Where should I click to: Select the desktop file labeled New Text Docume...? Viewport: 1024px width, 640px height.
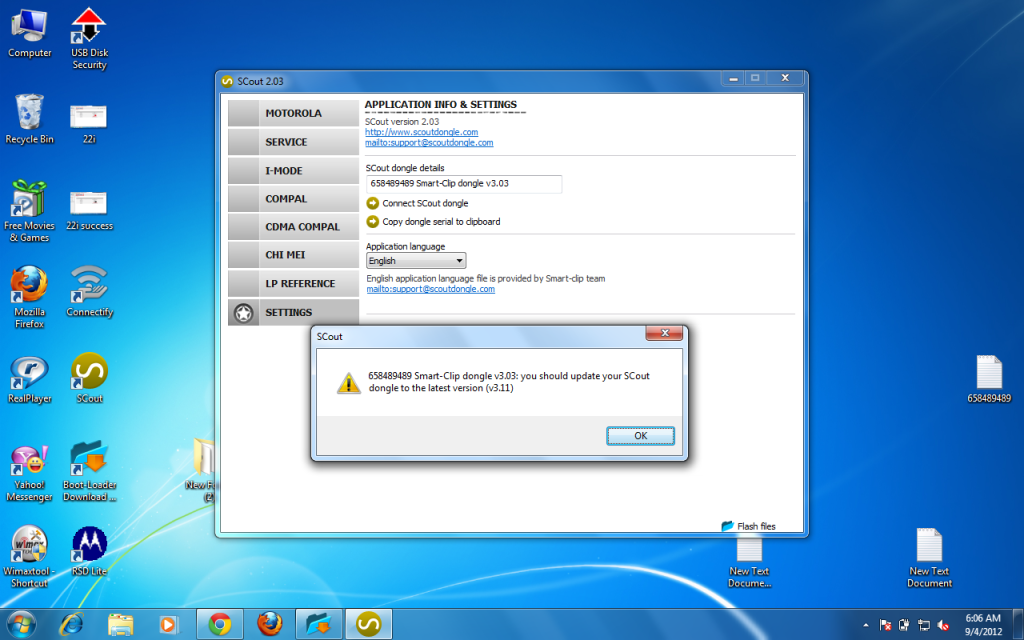pos(749,562)
